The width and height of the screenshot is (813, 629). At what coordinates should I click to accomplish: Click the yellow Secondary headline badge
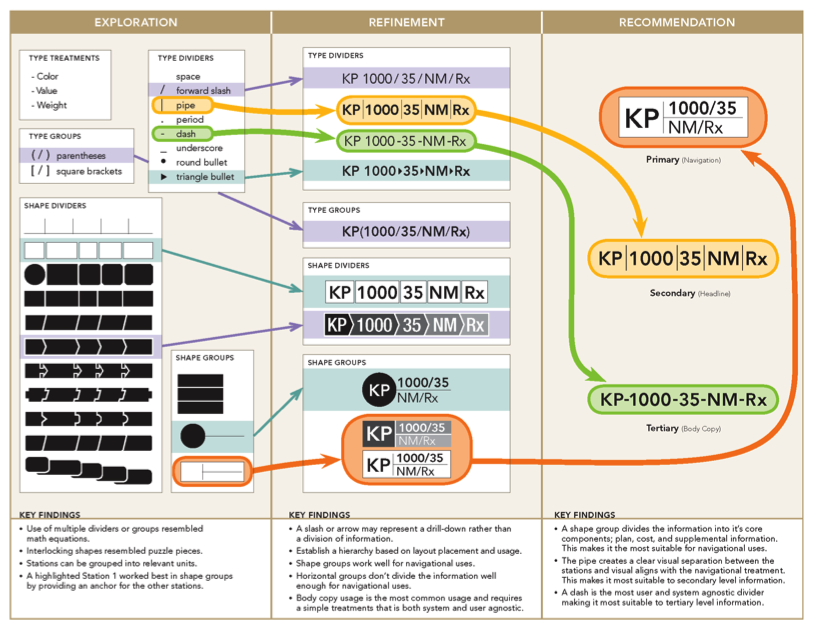click(x=682, y=259)
